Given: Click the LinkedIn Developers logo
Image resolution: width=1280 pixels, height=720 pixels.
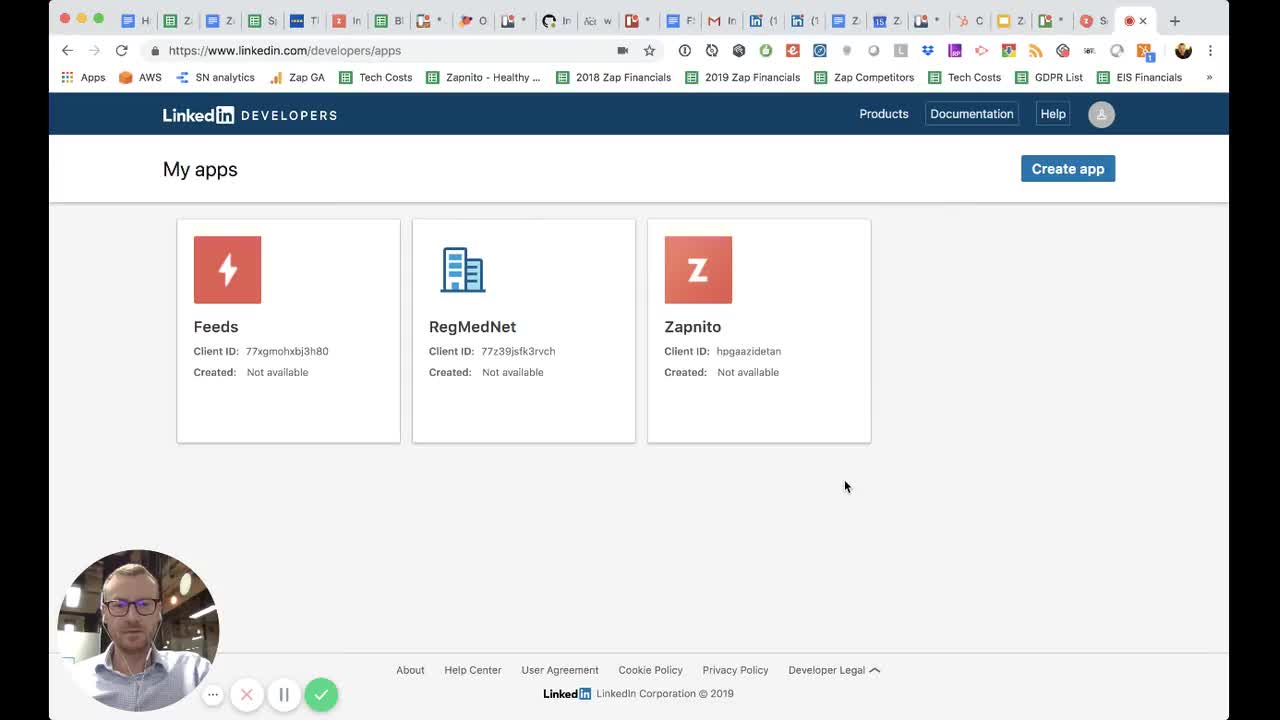Looking at the screenshot, I should click(x=248, y=114).
